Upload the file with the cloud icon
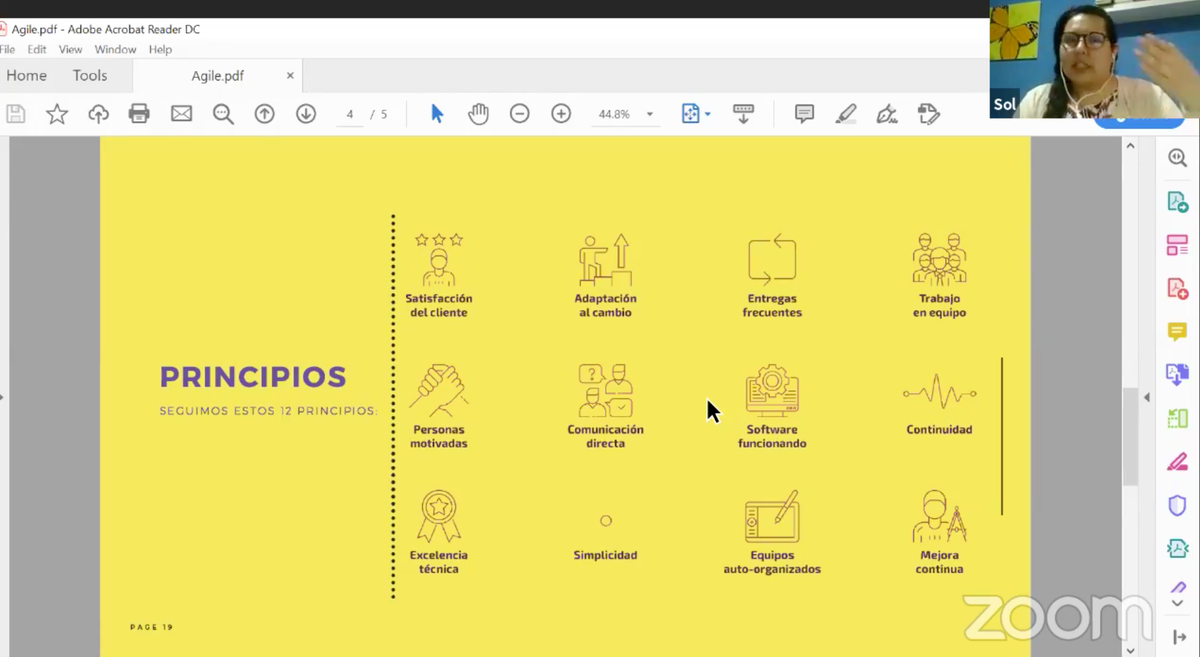Screen dimensions: 1200x657 tap(98, 114)
